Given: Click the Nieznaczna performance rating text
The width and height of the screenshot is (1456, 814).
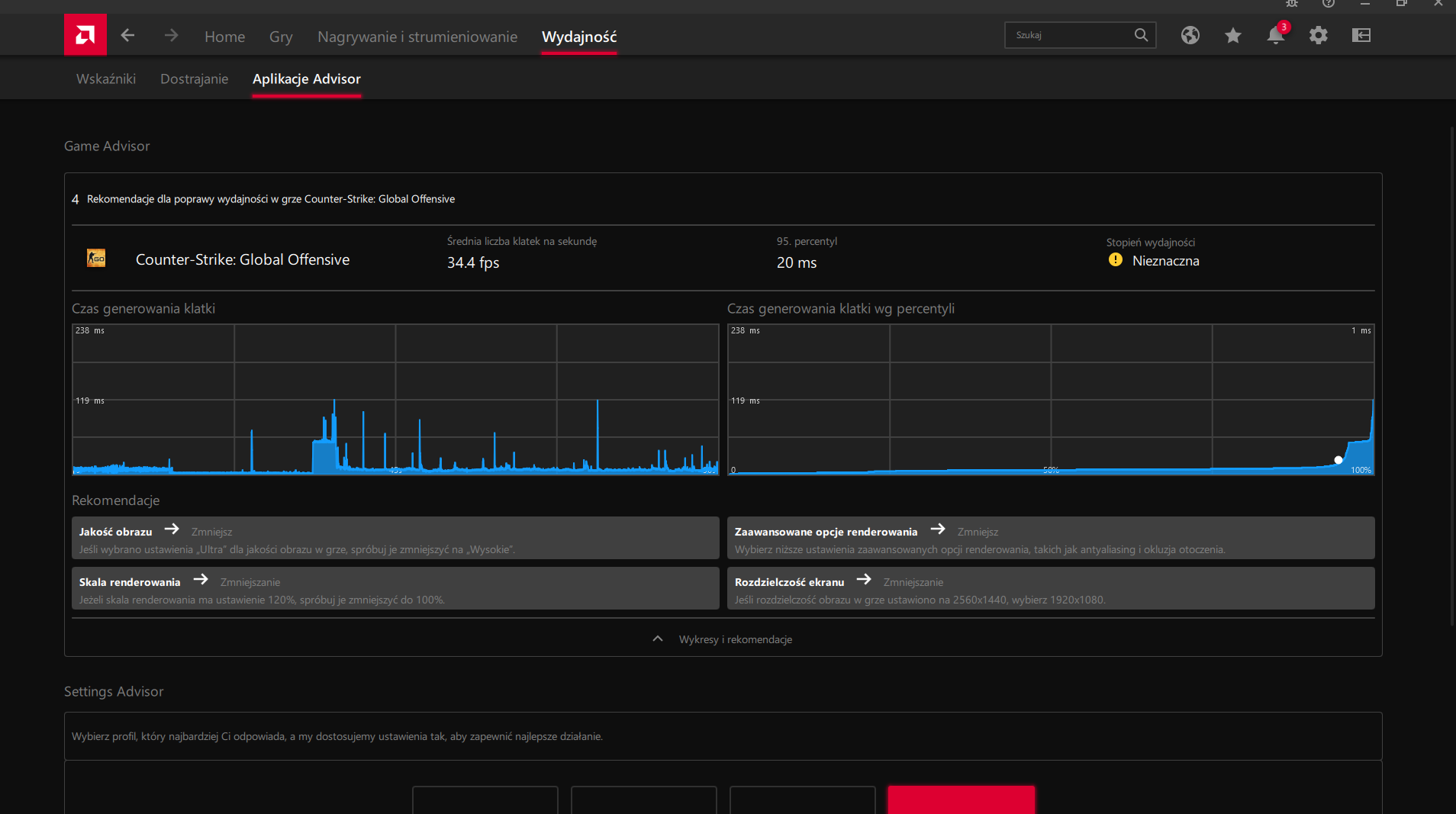Looking at the screenshot, I should (1166, 261).
